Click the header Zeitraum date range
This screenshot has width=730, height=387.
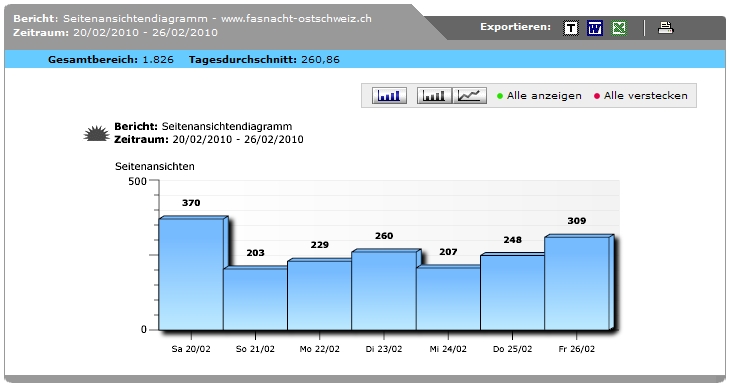click(145, 33)
